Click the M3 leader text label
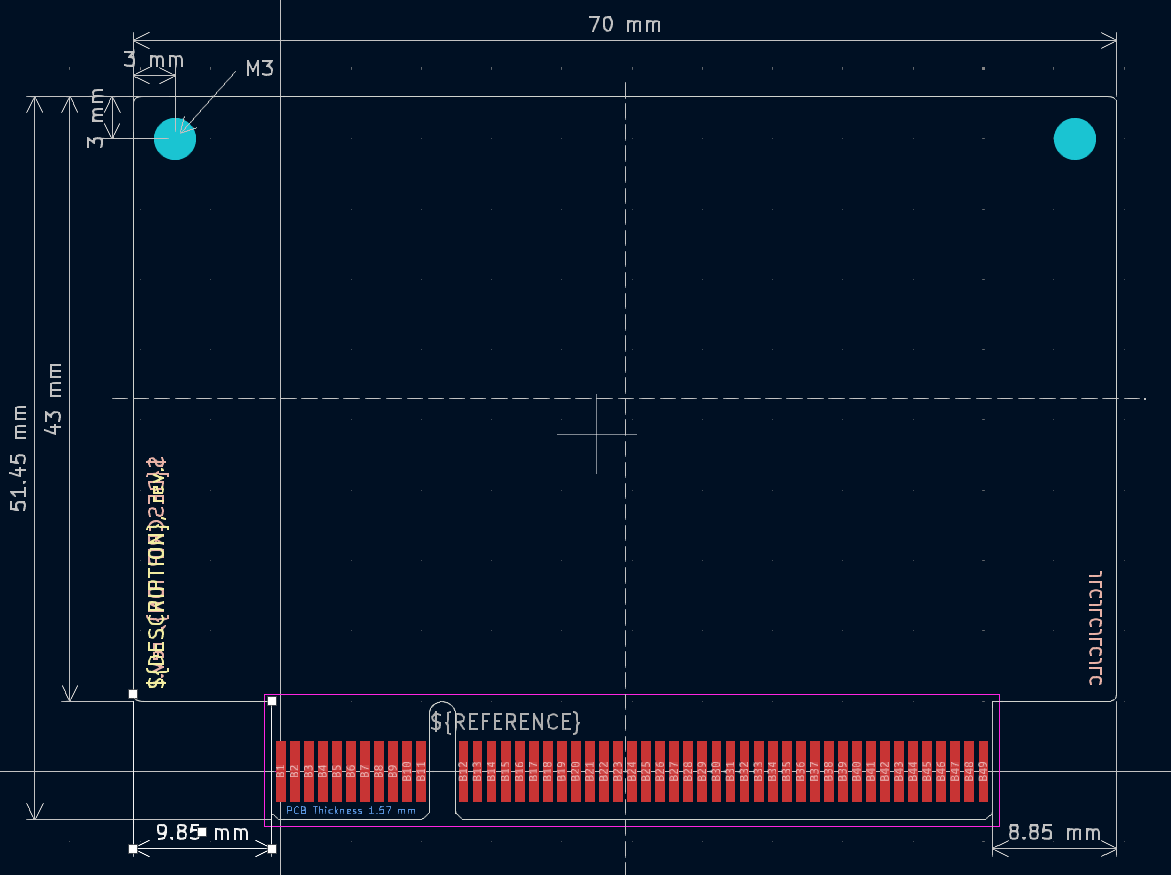Image resolution: width=1171 pixels, height=875 pixels. click(x=259, y=69)
